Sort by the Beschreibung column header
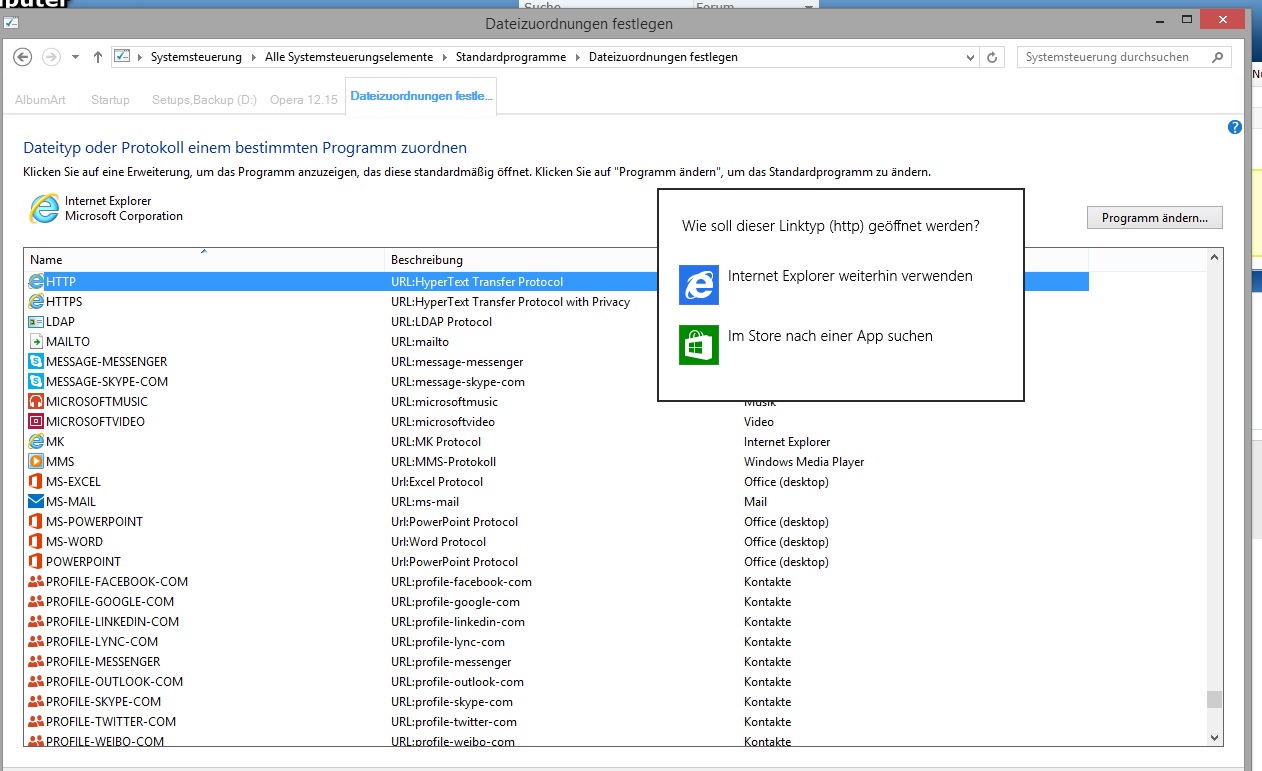Screen dimensions: 1262x771 pyautogui.click(x=561, y=259)
